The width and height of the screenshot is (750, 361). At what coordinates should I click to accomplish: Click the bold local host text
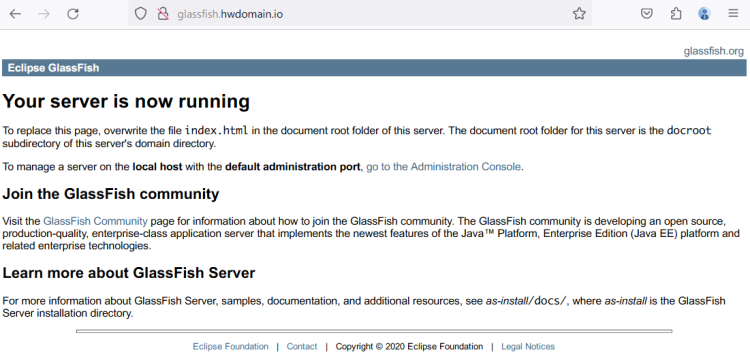coord(157,167)
